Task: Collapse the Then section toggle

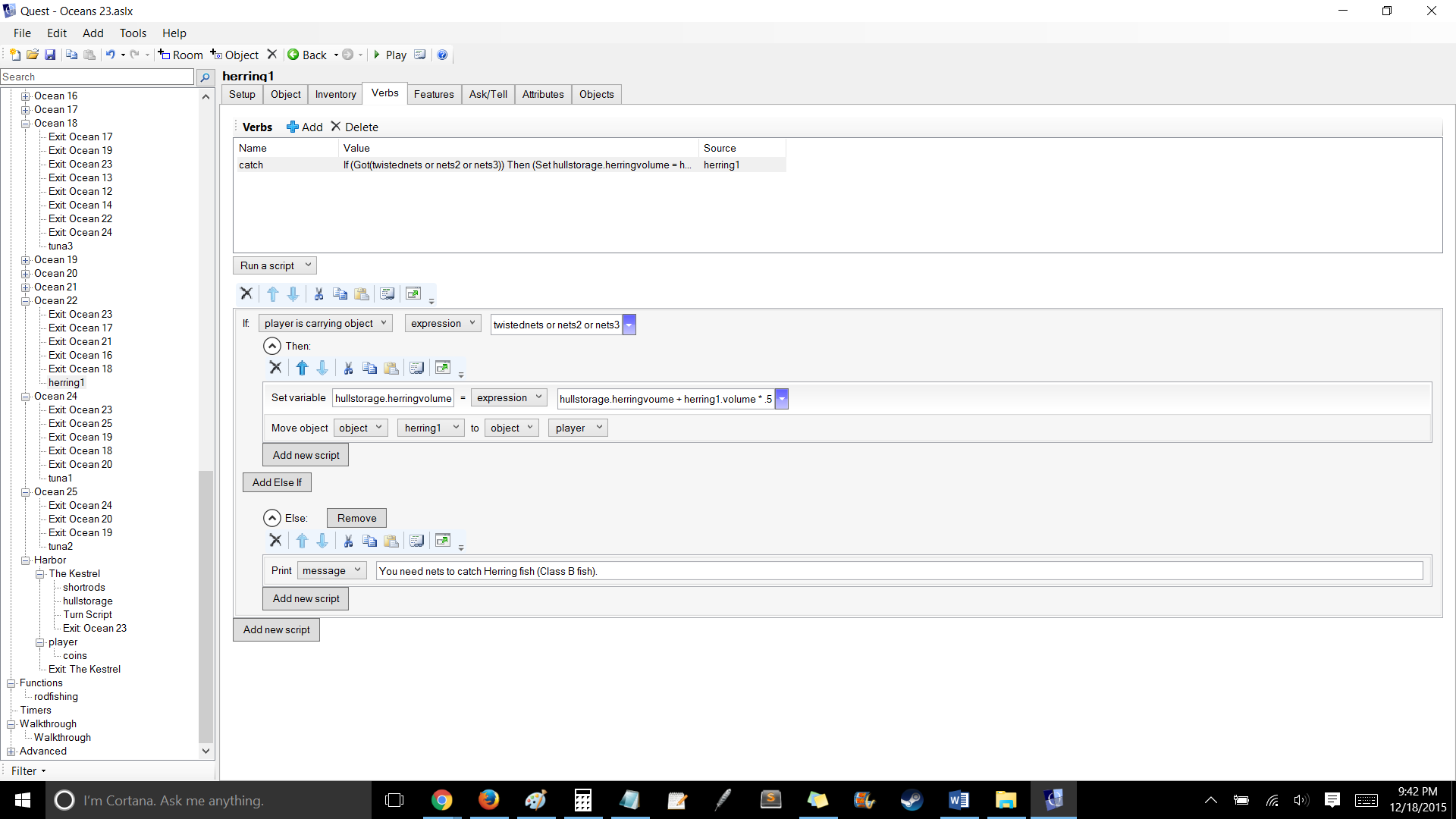Action: pyautogui.click(x=271, y=346)
